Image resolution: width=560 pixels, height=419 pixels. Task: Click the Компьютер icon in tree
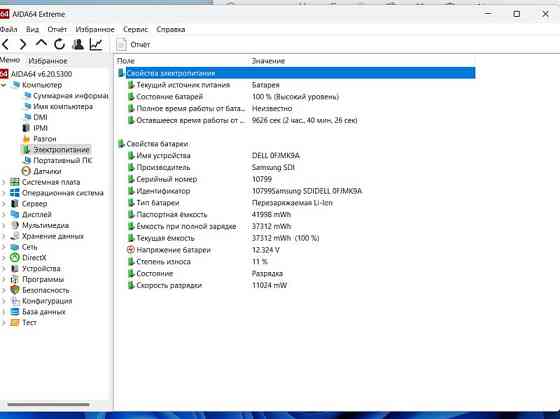[x=15, y=85]
